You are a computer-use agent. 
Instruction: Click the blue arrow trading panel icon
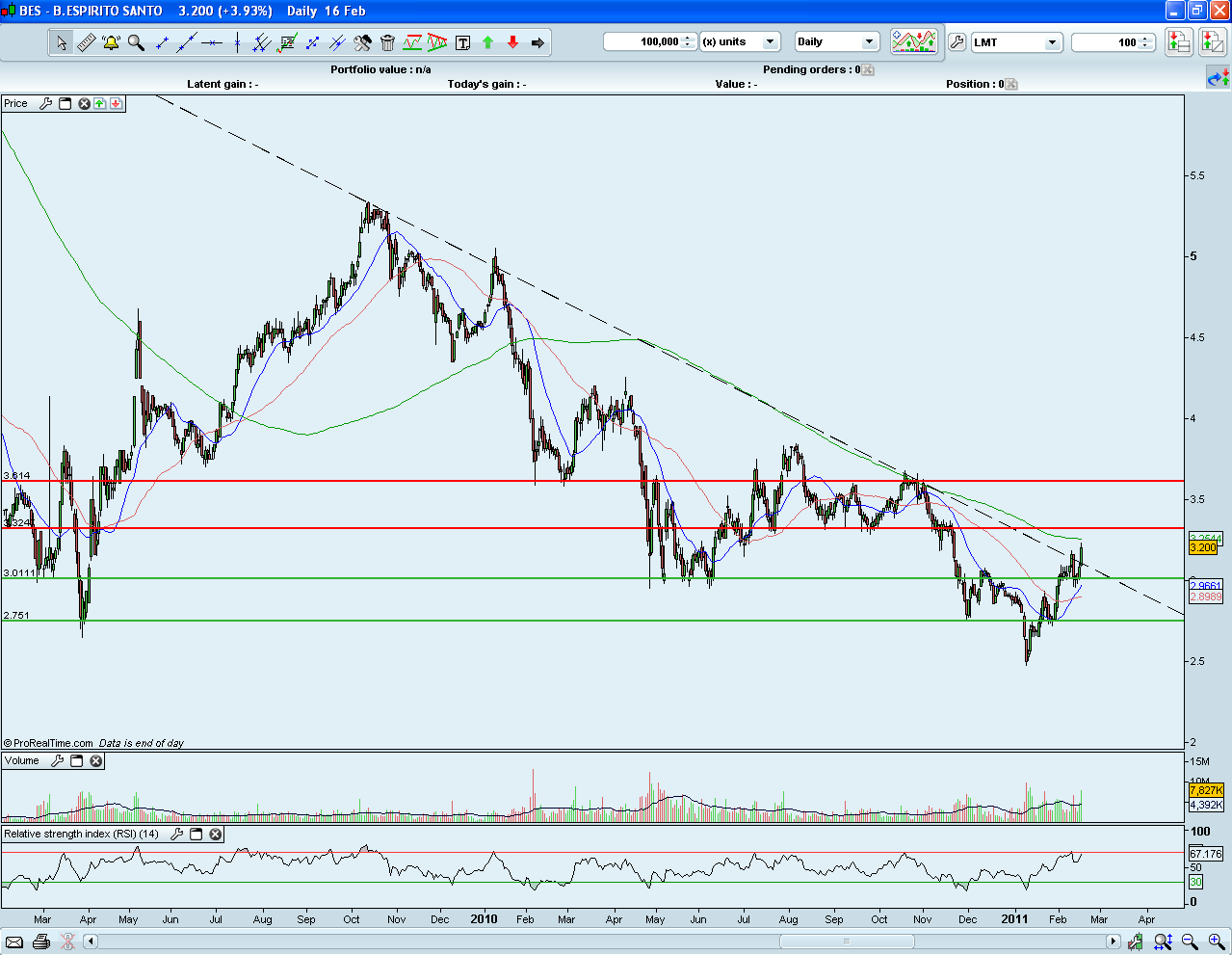(x=1218, y=78)
